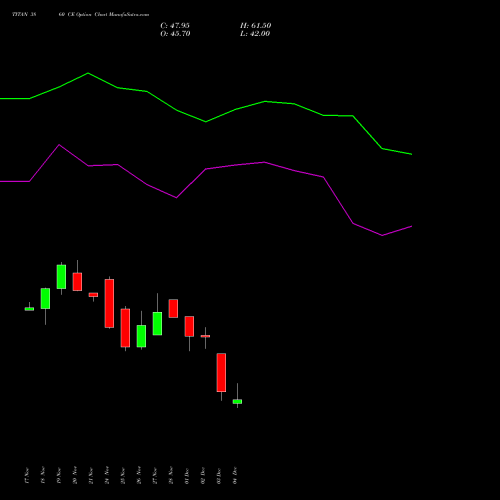Click the 26 Nov date label
This screenshot has height=500, width=500.
pyautogui.click(x=139, y=476)
